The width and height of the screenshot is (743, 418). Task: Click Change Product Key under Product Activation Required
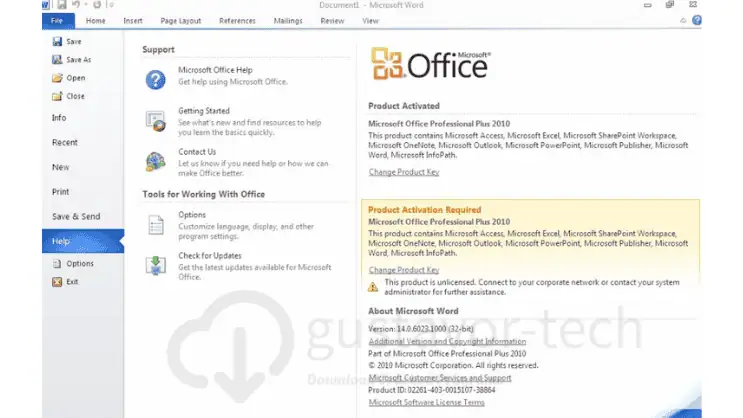point(404,270)
